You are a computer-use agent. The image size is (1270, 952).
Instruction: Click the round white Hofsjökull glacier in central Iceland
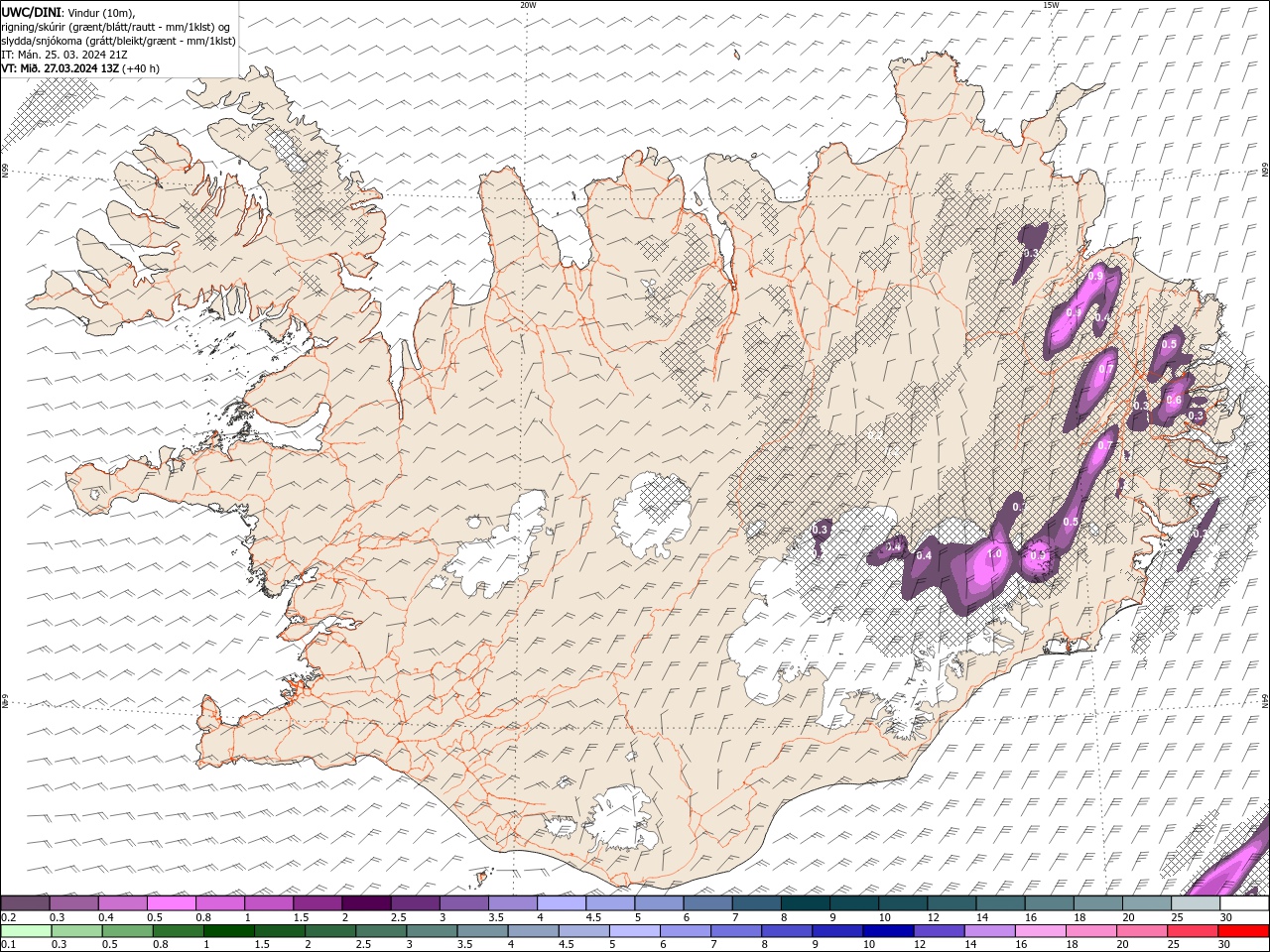[x=653, y=516]
